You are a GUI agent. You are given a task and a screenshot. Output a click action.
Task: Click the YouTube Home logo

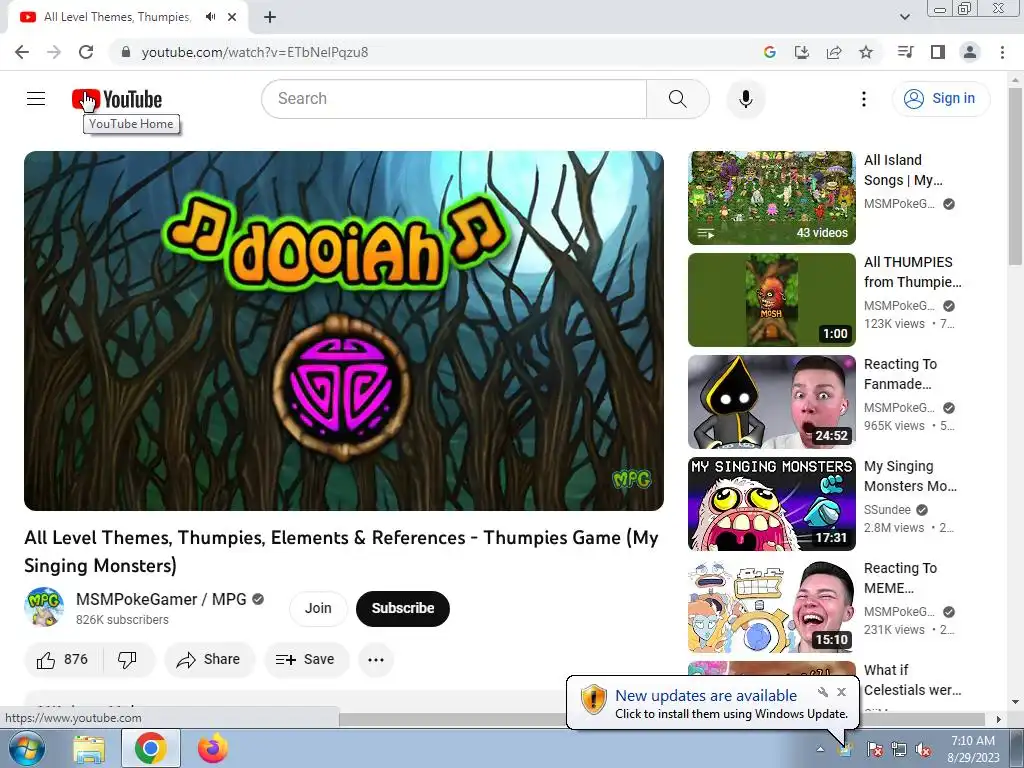[x=117, y=99]
